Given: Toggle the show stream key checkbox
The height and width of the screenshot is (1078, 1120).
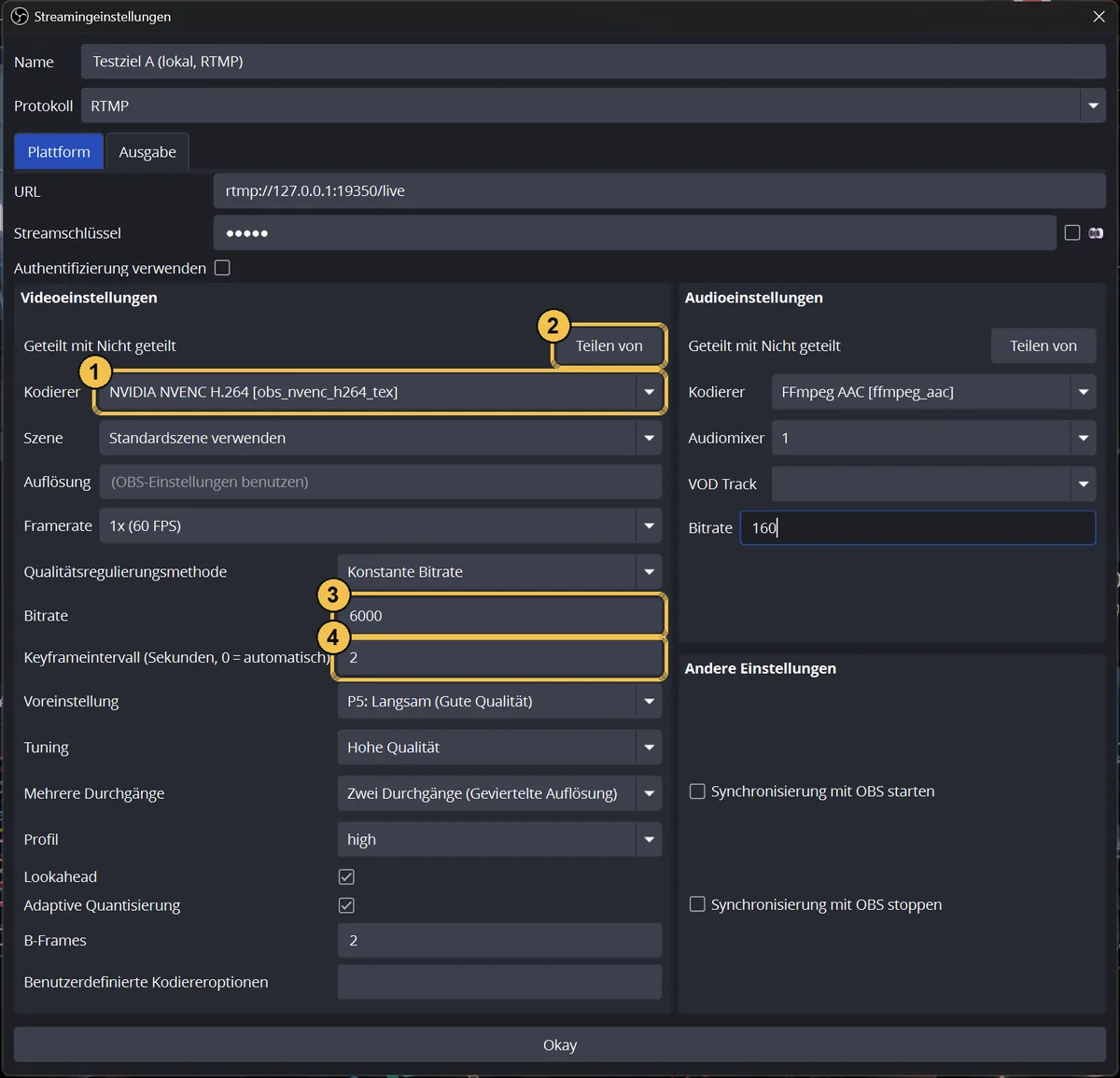Looking at the screenshot, I should tap(1072, 232).
